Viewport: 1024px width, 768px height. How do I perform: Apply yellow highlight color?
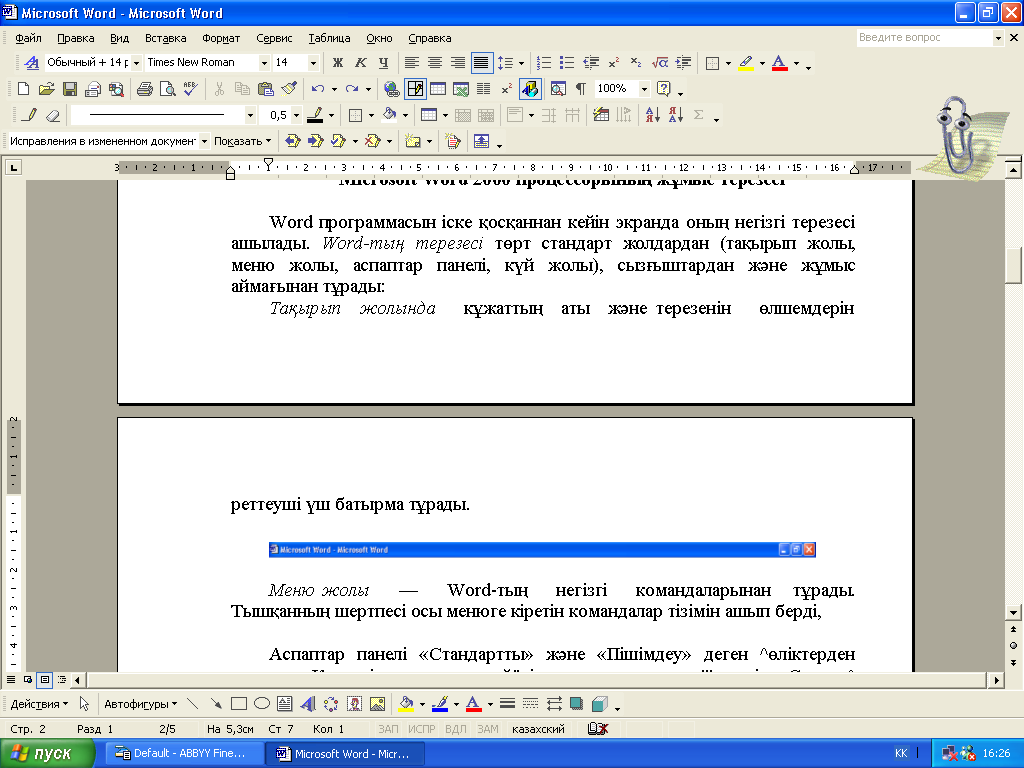click(x=746, y=63)
